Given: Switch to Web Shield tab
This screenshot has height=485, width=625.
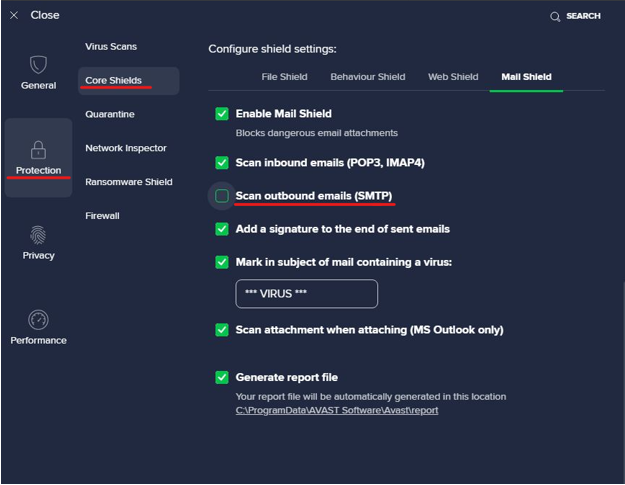Looking at the screenshot, I should pos(453,77).
